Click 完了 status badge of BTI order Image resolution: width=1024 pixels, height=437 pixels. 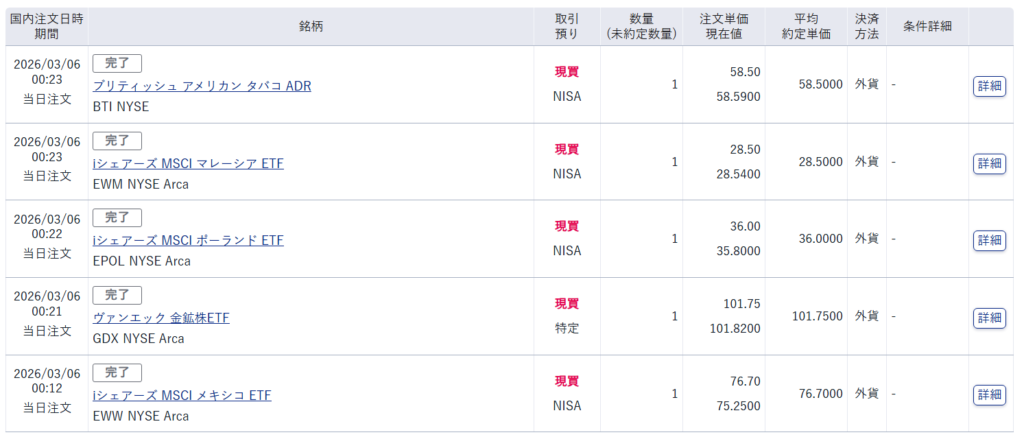117,63
